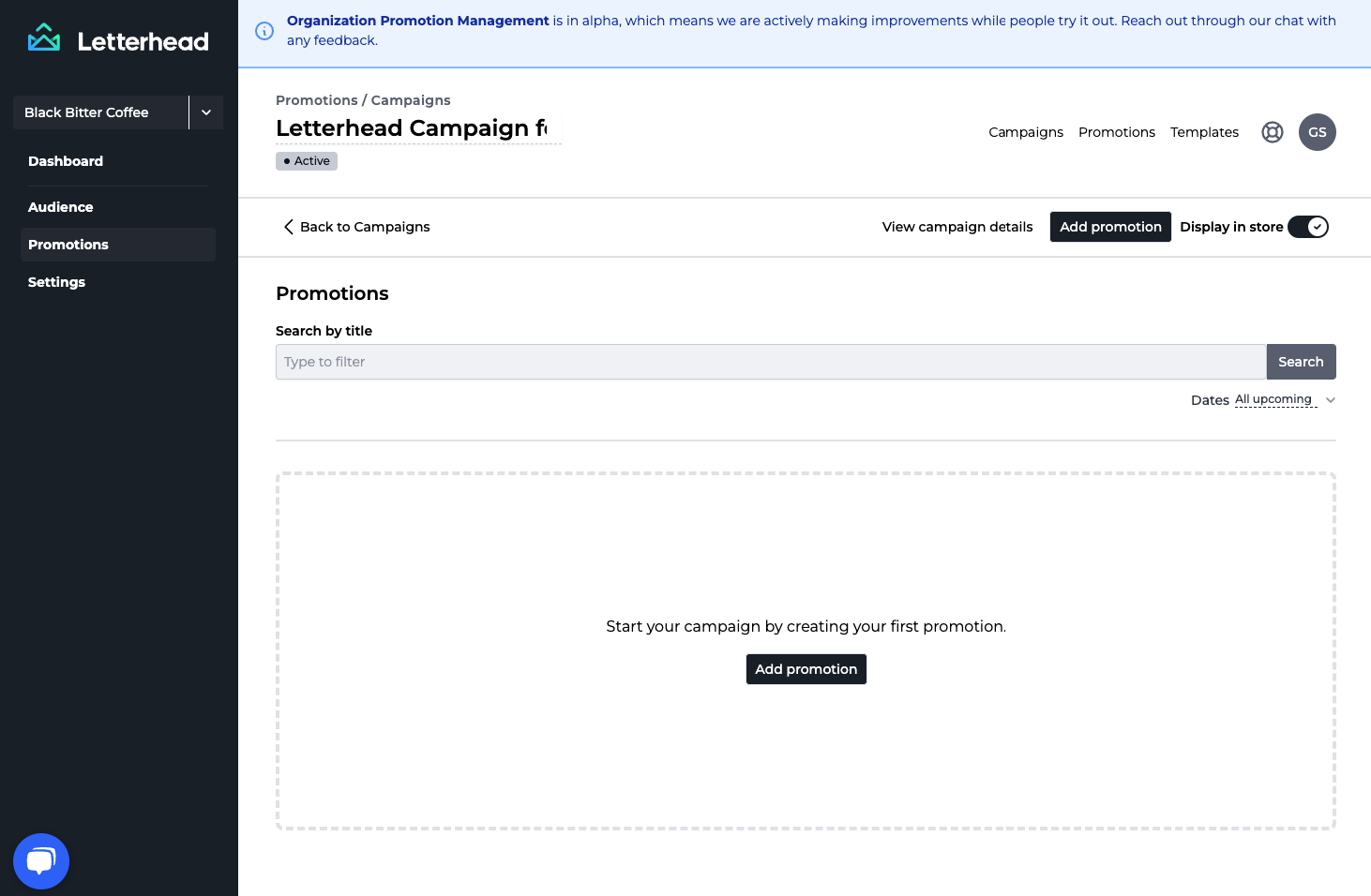This screenshot has height=896, width=1371.
Task: Select Promotions in the sidebar
Action: (118, 245)
